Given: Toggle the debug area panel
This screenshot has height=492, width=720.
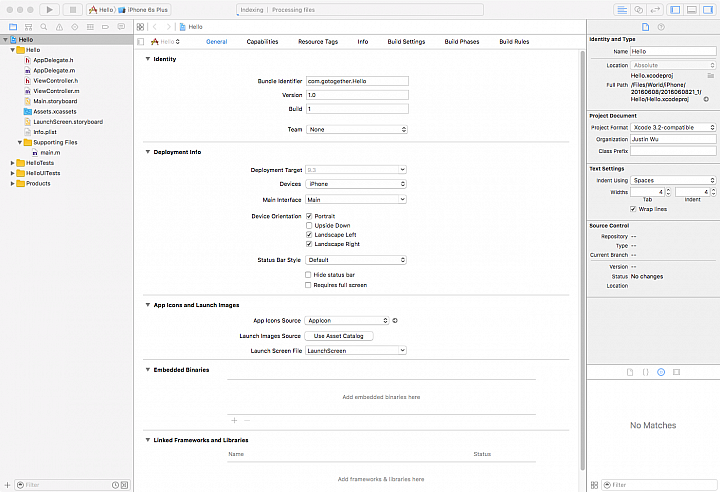Looking at the screenshot, I should coord(692,10).
